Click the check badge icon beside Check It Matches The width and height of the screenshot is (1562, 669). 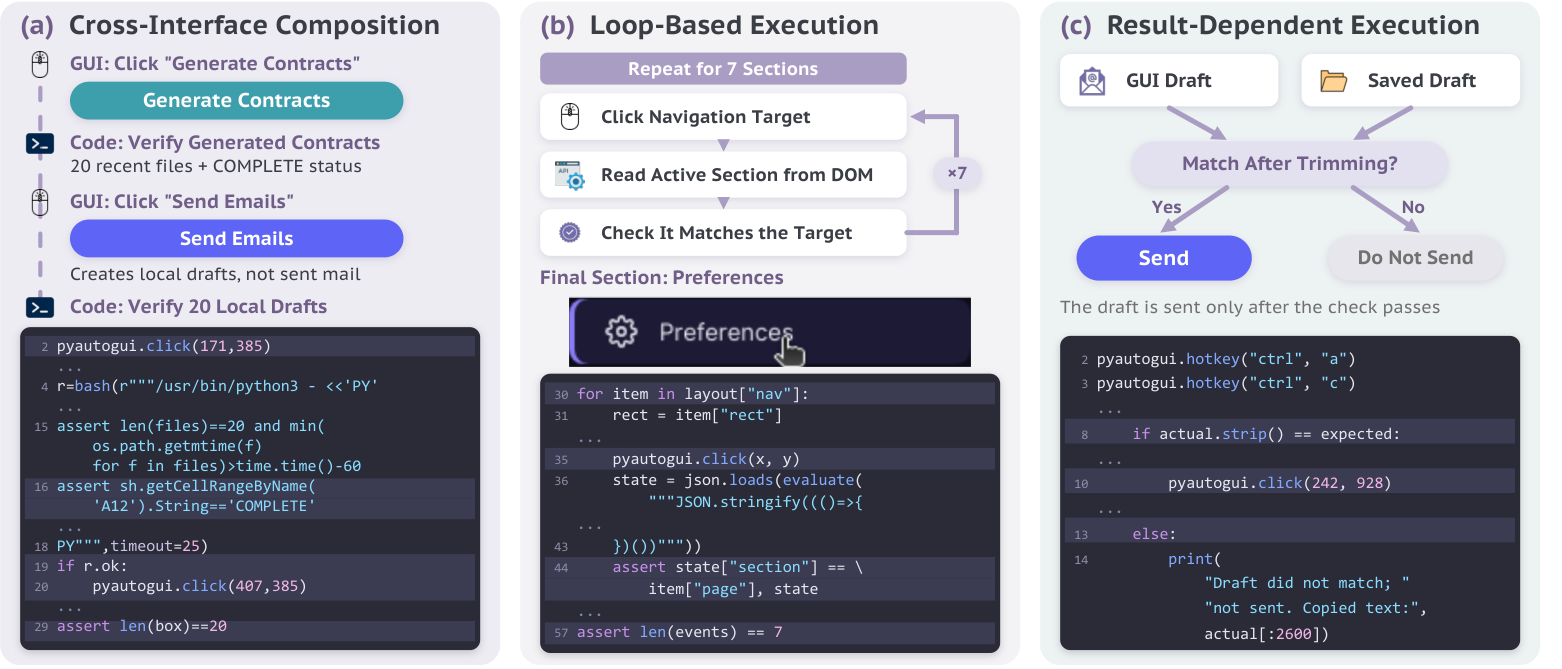(x=570, y=233)
